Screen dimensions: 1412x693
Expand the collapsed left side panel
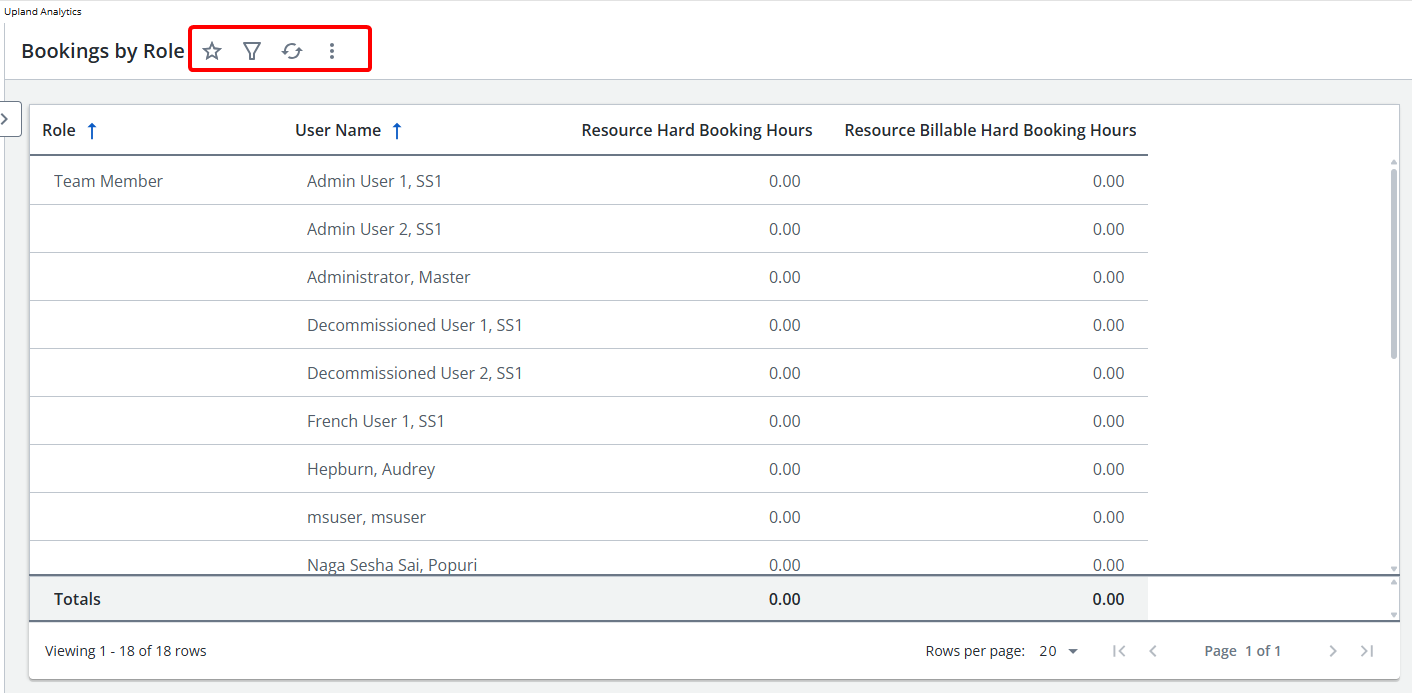pyautogui.click(x=7, y=118)
